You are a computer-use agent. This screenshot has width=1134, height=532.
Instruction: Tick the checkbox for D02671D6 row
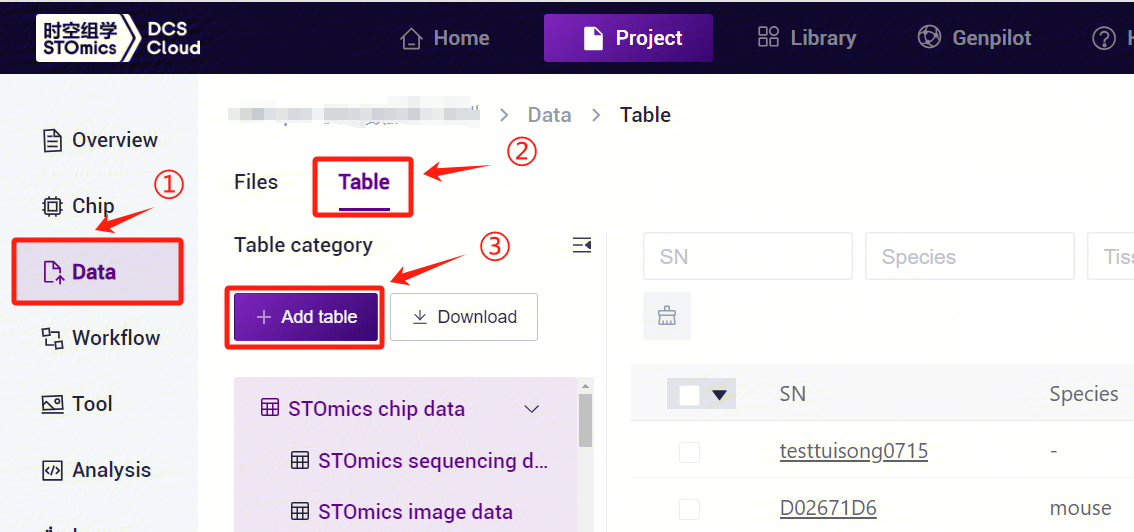click(689, 509)
